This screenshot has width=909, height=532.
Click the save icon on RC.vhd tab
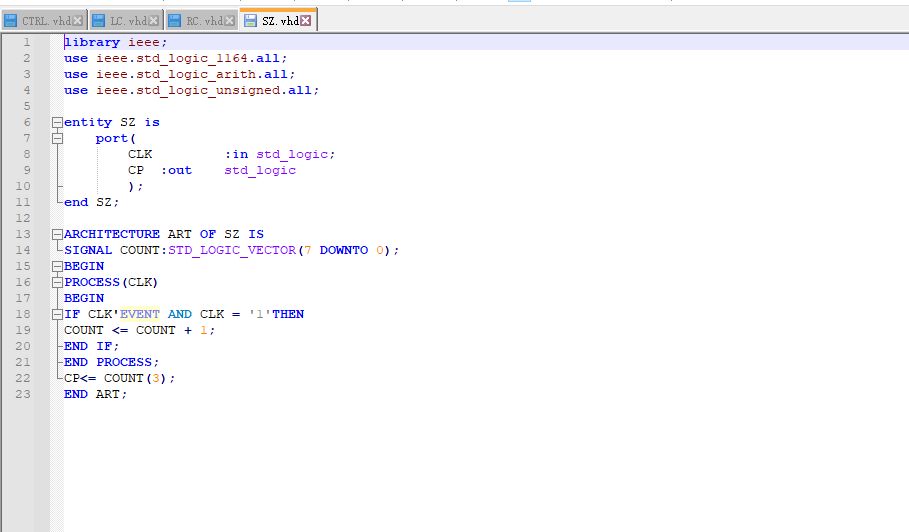174,21
